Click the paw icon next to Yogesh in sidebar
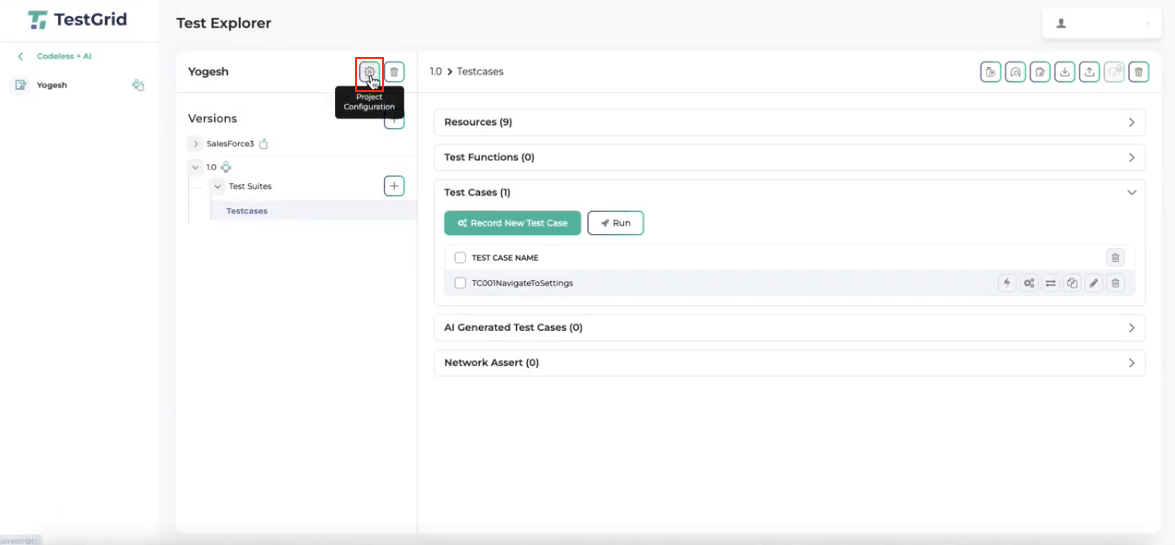1175x545 pixels. (138, 85)
